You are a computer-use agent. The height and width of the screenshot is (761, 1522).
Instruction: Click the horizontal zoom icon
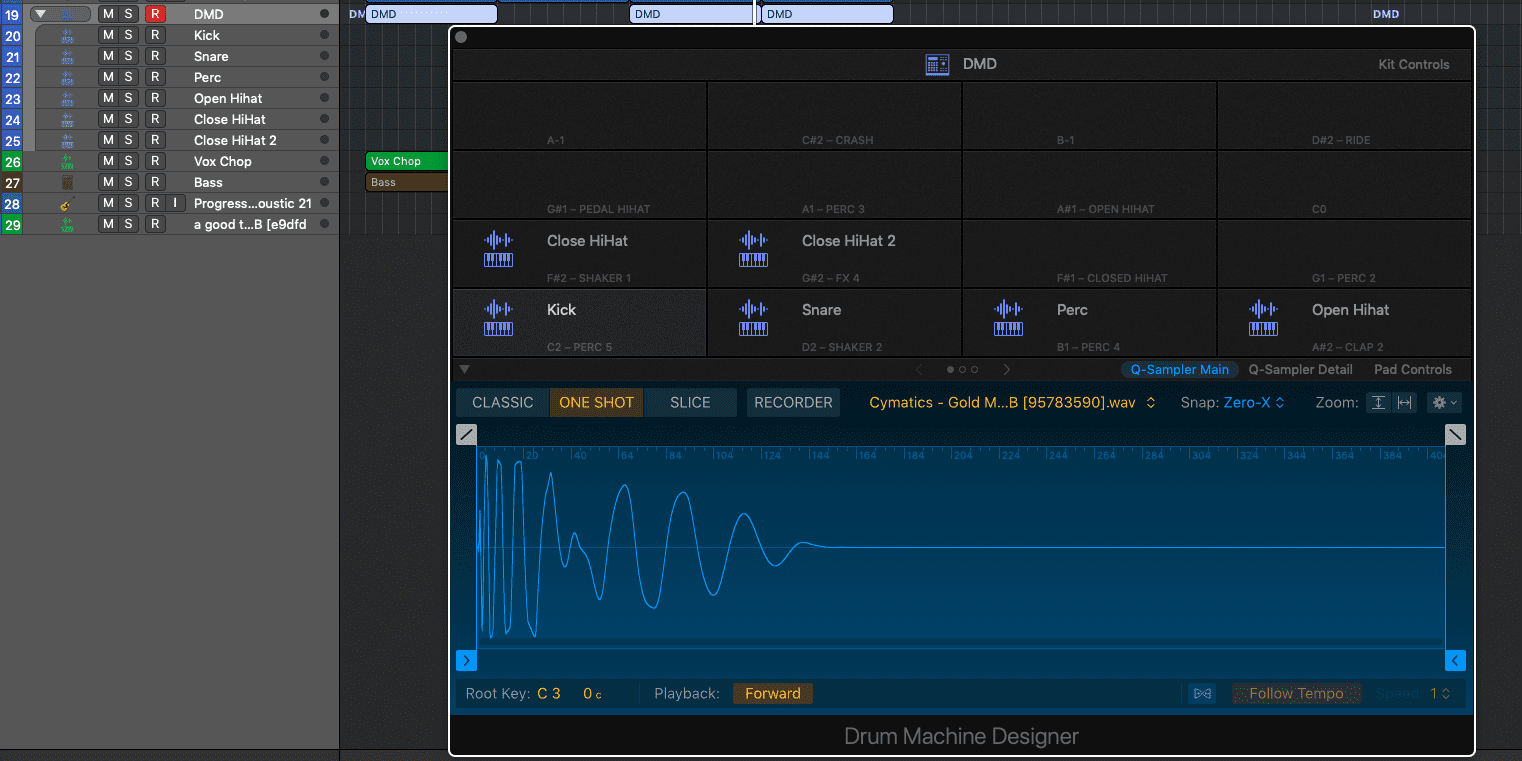click(1404, 403)
